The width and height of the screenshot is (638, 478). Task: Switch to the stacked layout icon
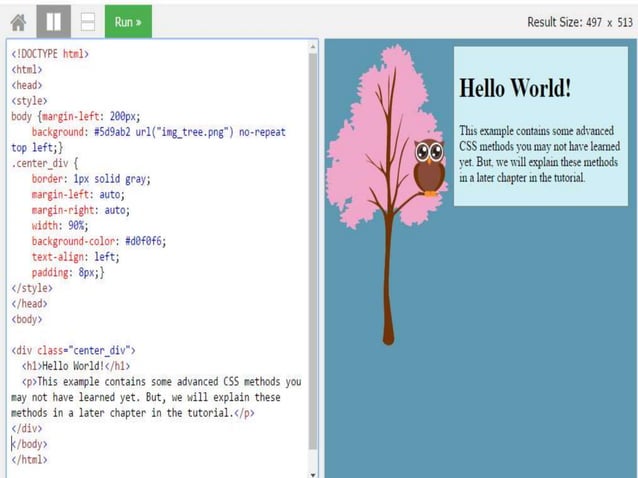click(88, 21)
